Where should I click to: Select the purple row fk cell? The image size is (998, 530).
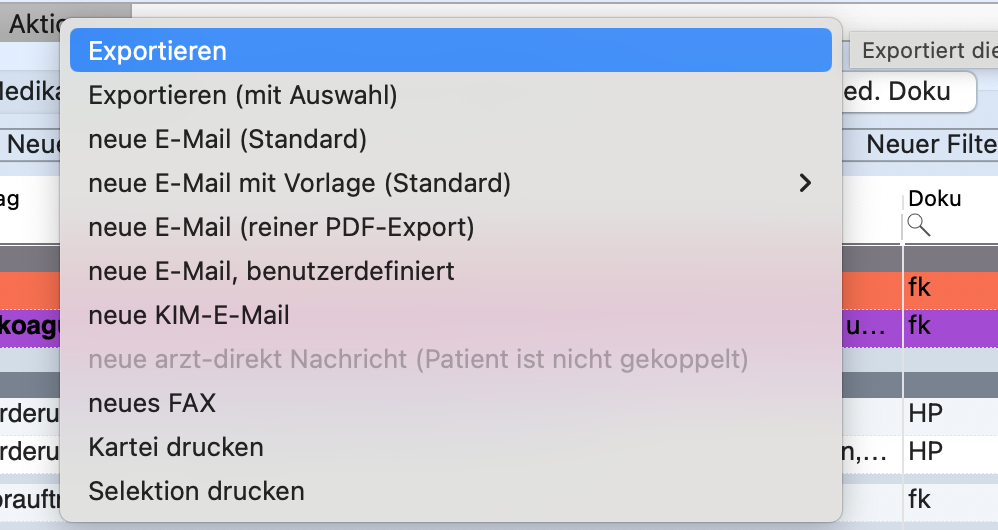tap(950, 326)
